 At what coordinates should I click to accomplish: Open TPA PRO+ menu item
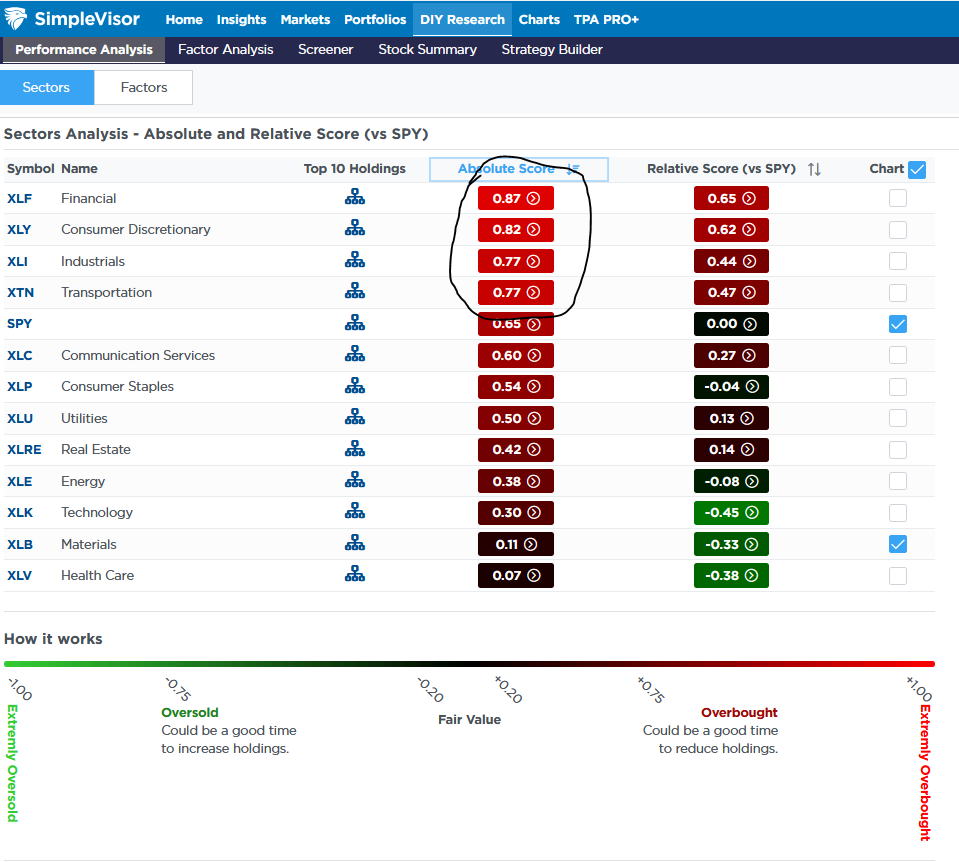coord(606,20)
